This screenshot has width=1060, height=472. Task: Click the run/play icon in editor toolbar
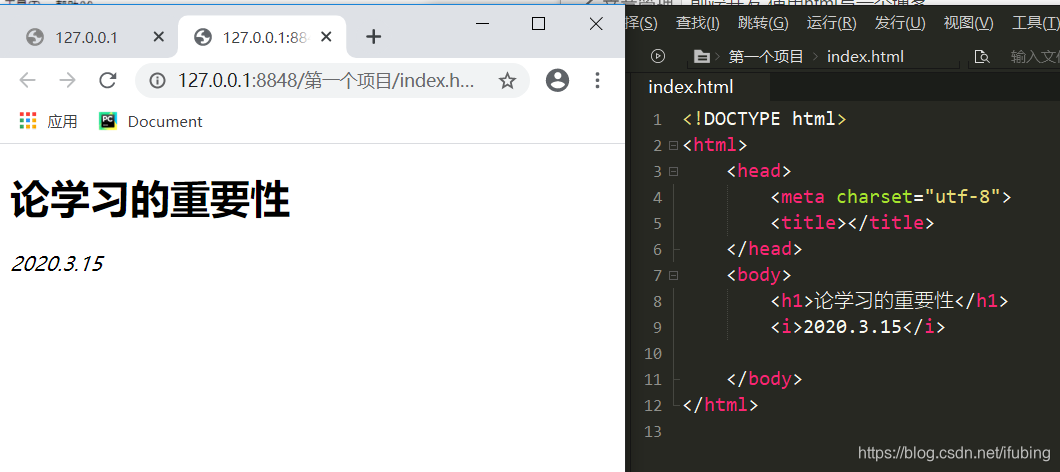point(658,57)
